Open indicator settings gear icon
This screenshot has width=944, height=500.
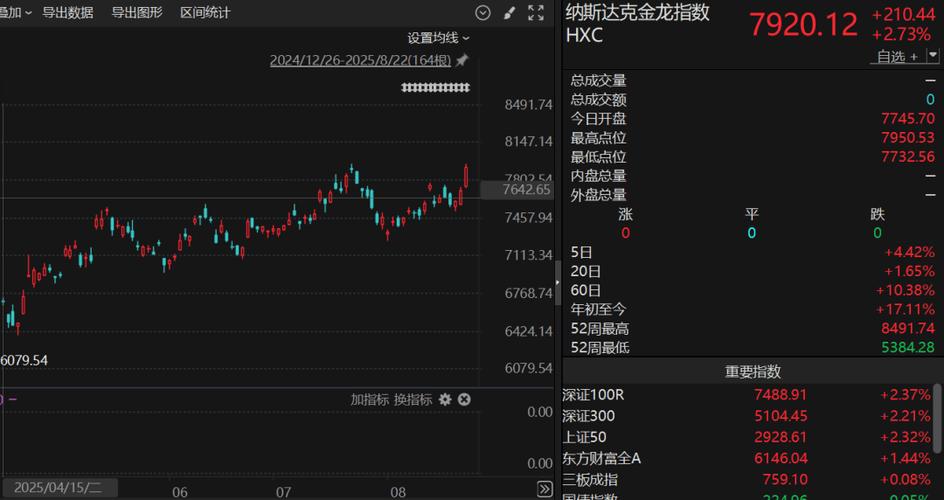[x=445, y=400]
